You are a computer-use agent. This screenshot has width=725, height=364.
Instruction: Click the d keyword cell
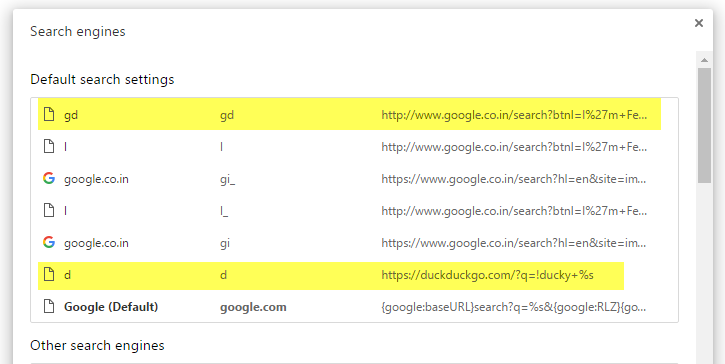point(223,275)
